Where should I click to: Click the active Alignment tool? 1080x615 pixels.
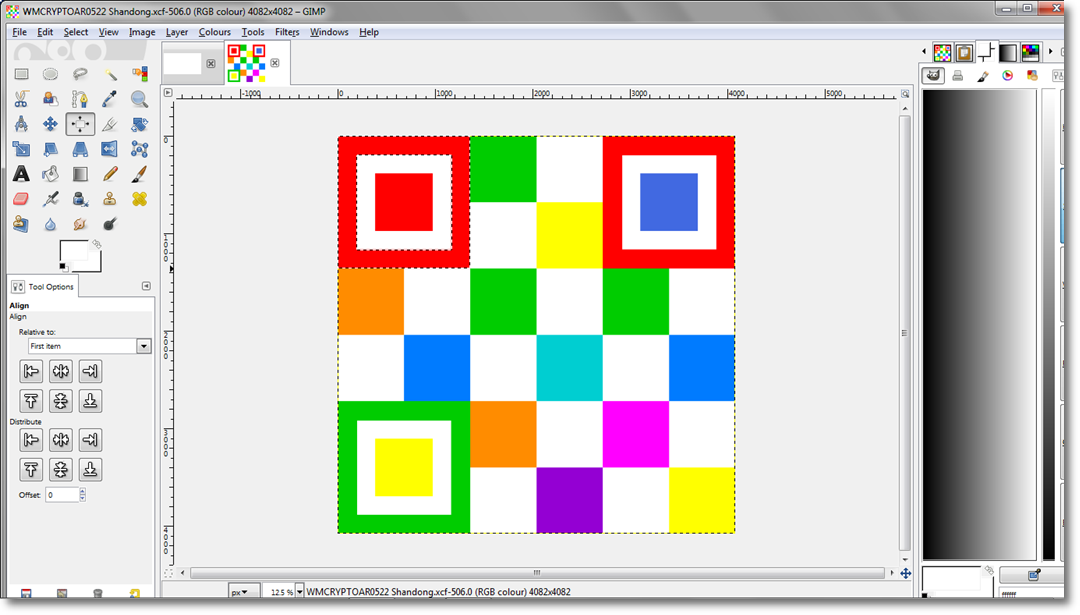[80, 124]
